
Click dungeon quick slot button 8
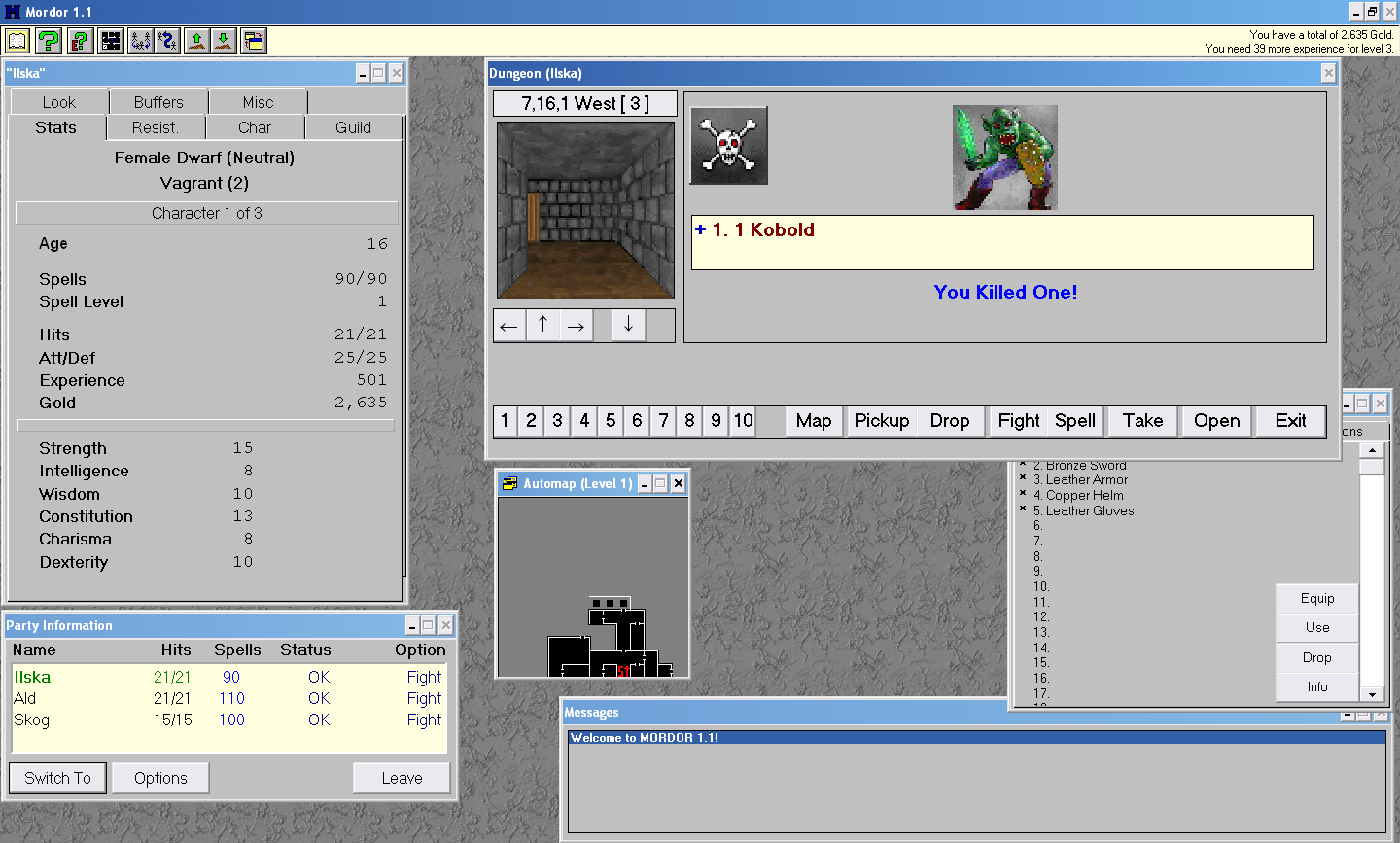click(x=689, y=421)
